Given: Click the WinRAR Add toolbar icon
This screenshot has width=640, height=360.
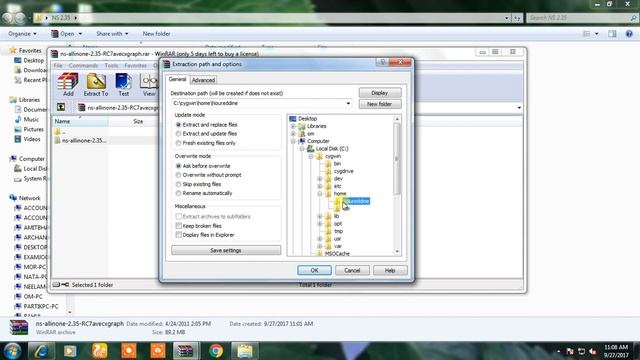Looking at the screenshot, I should [68, 84].
